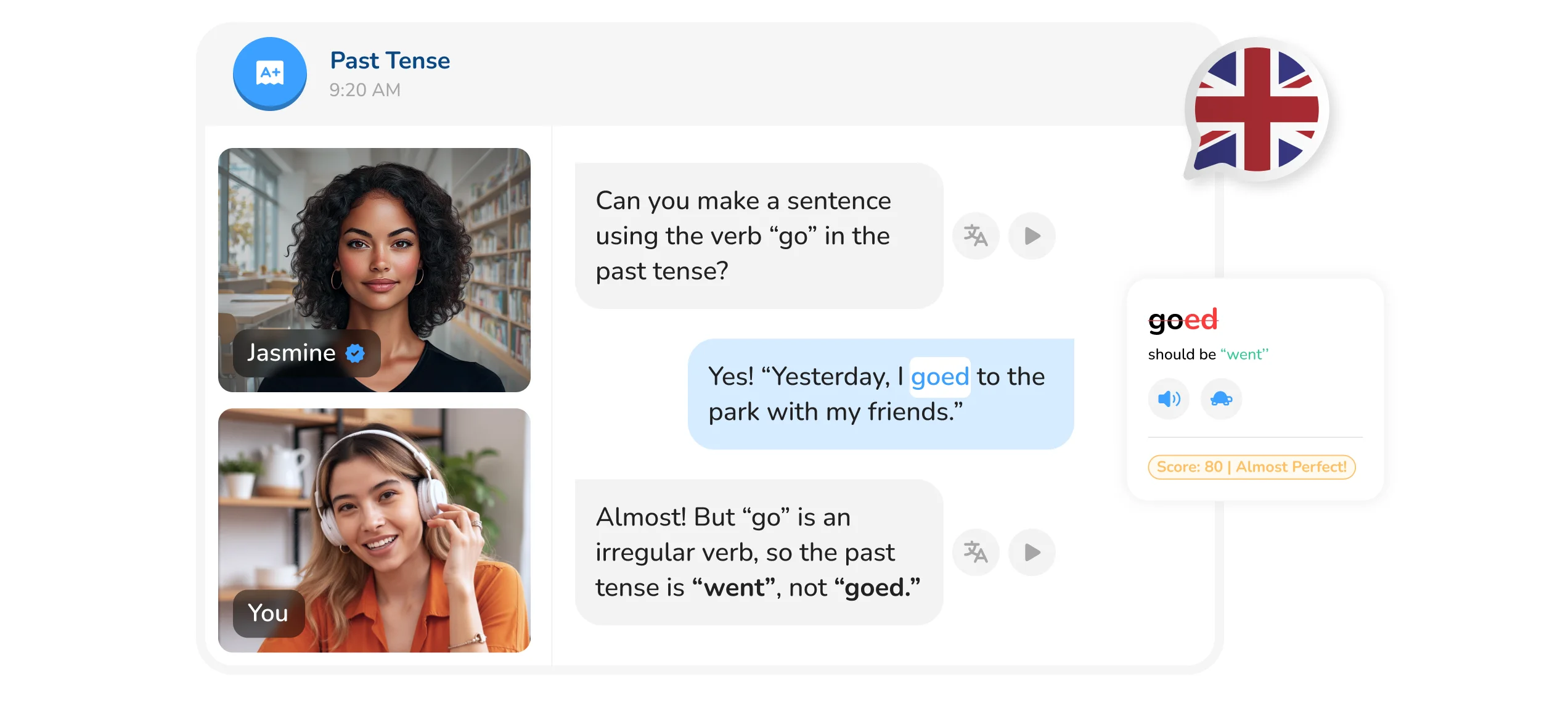Viewport: 1568px width, 703px height.
Task: Open the Past Tense header title
Action: 390,60
